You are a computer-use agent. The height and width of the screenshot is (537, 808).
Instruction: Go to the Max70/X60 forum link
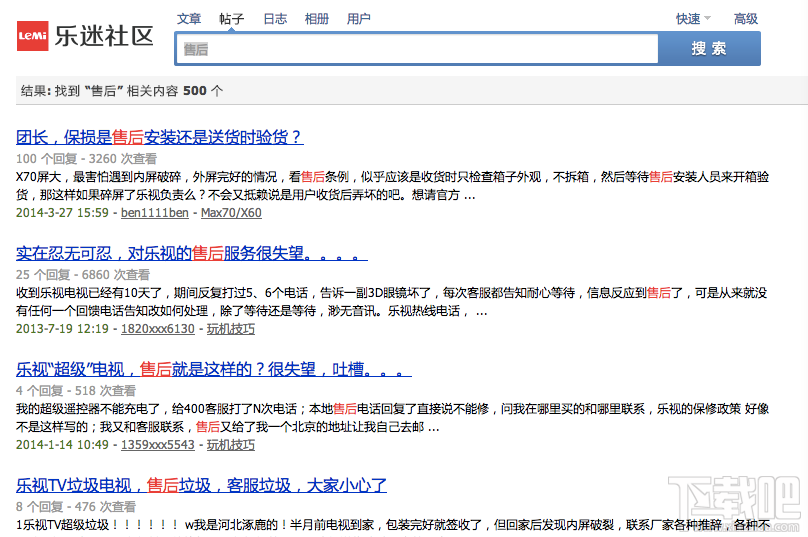pyautogui.click(x=231, y=213)
